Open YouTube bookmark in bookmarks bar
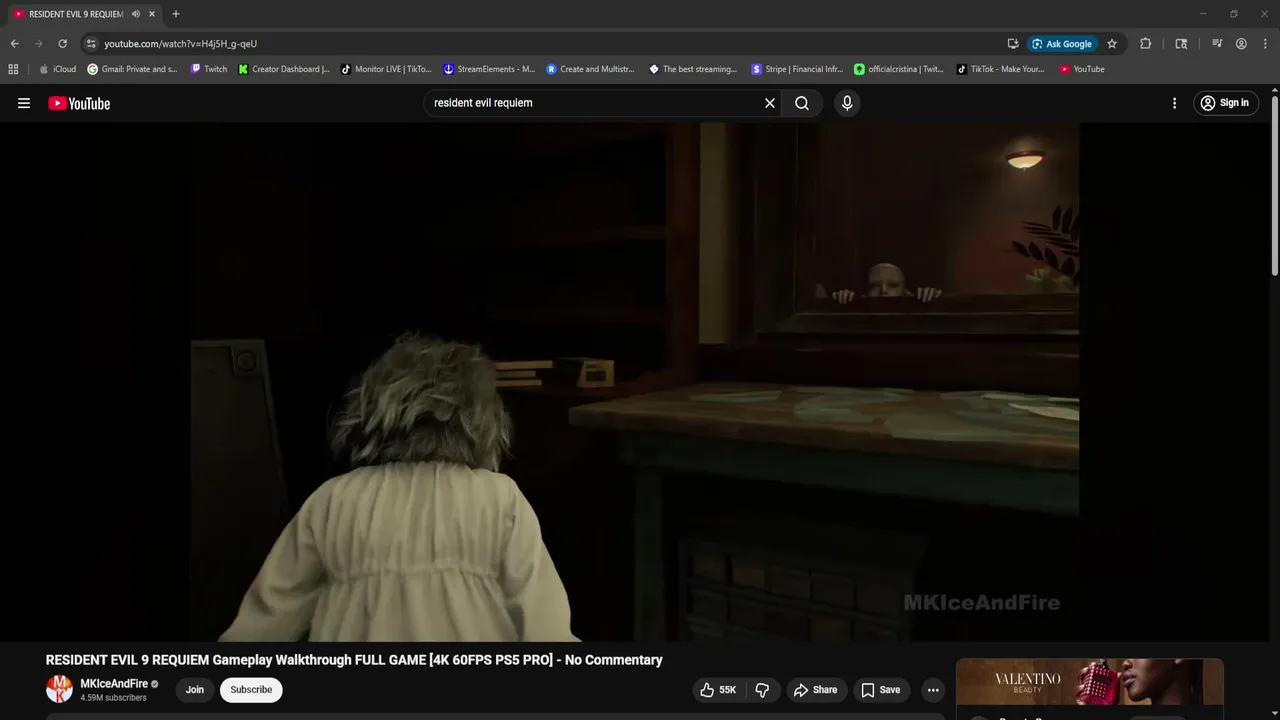Screen dimensions: 1280x720 point(1082,69)
